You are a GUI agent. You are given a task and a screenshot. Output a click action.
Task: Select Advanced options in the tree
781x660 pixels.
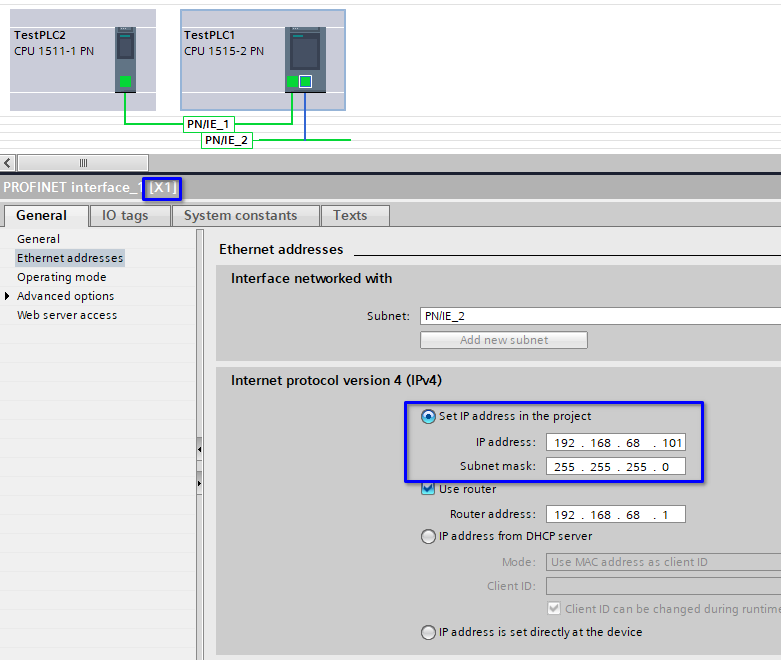click(x=65, y=296)
